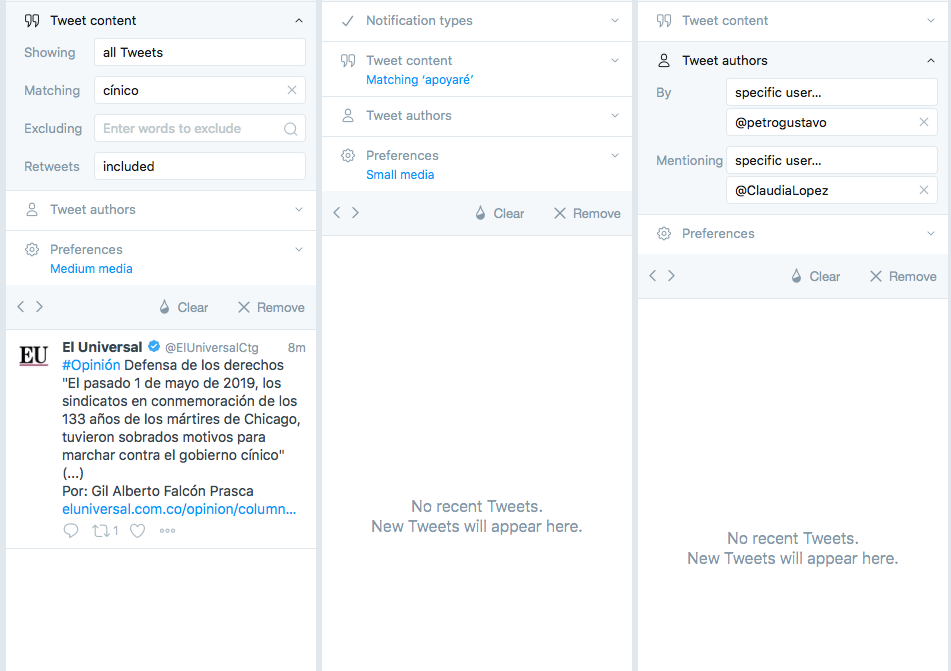The image size is (951, 671).
Task: Open the By 'specific user...' dropdown
Action: [832, 93]
